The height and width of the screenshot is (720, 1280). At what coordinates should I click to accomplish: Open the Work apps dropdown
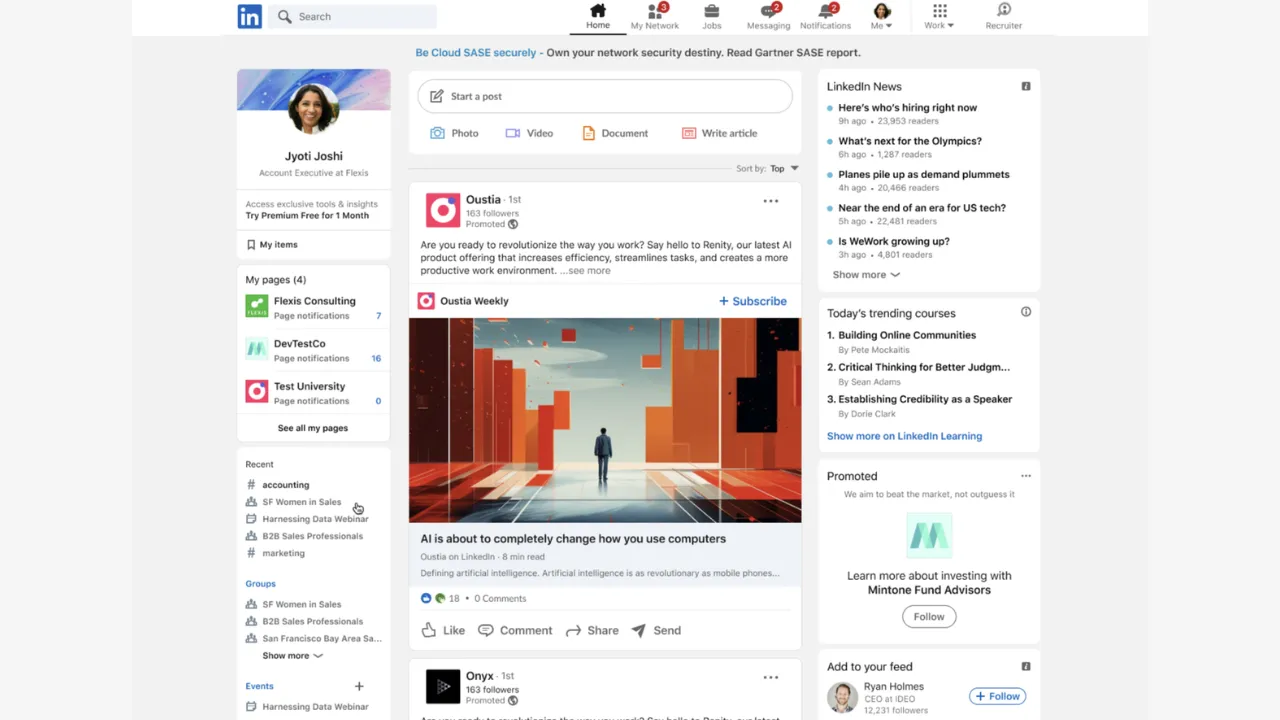coord(939,17)
